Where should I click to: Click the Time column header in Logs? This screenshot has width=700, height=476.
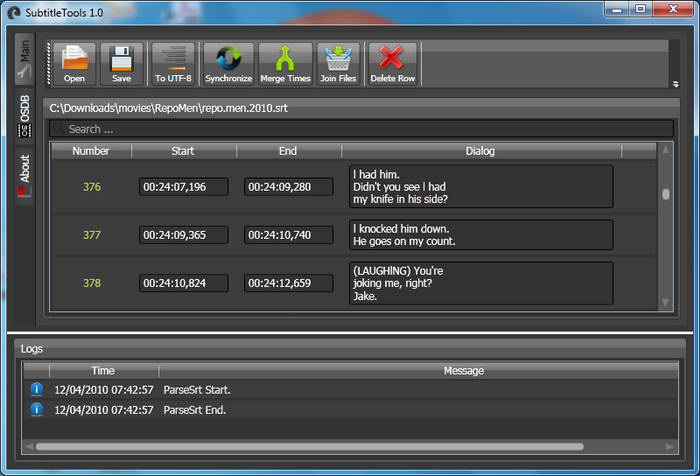[x=103, y=371]
